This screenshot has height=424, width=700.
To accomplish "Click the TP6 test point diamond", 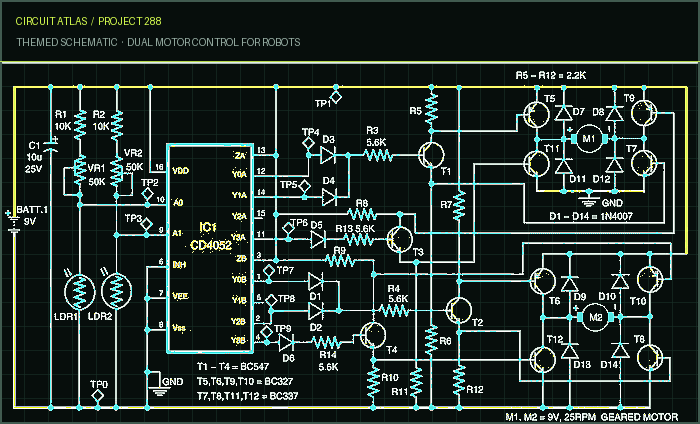I will click(289, 229).
